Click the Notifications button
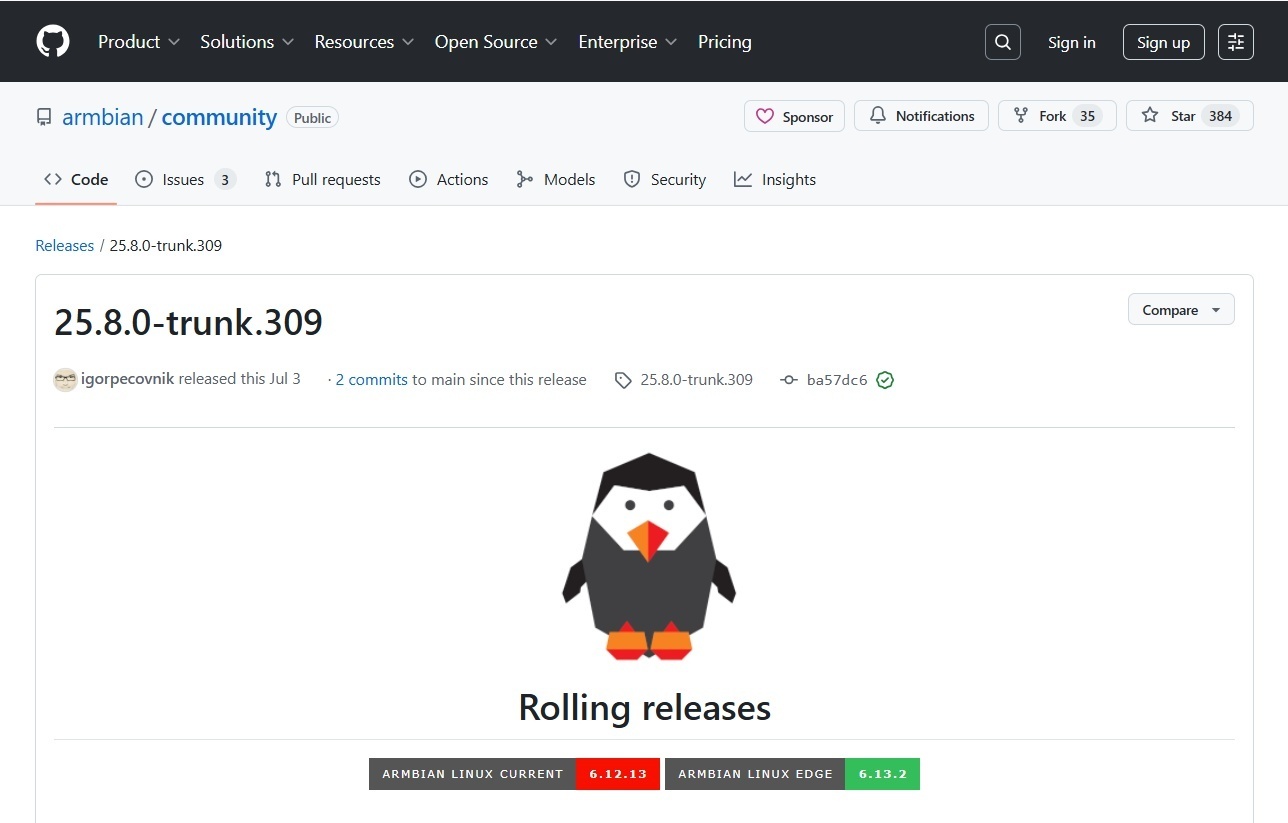Screen dimensions: 1288x823 click(922, 116)
